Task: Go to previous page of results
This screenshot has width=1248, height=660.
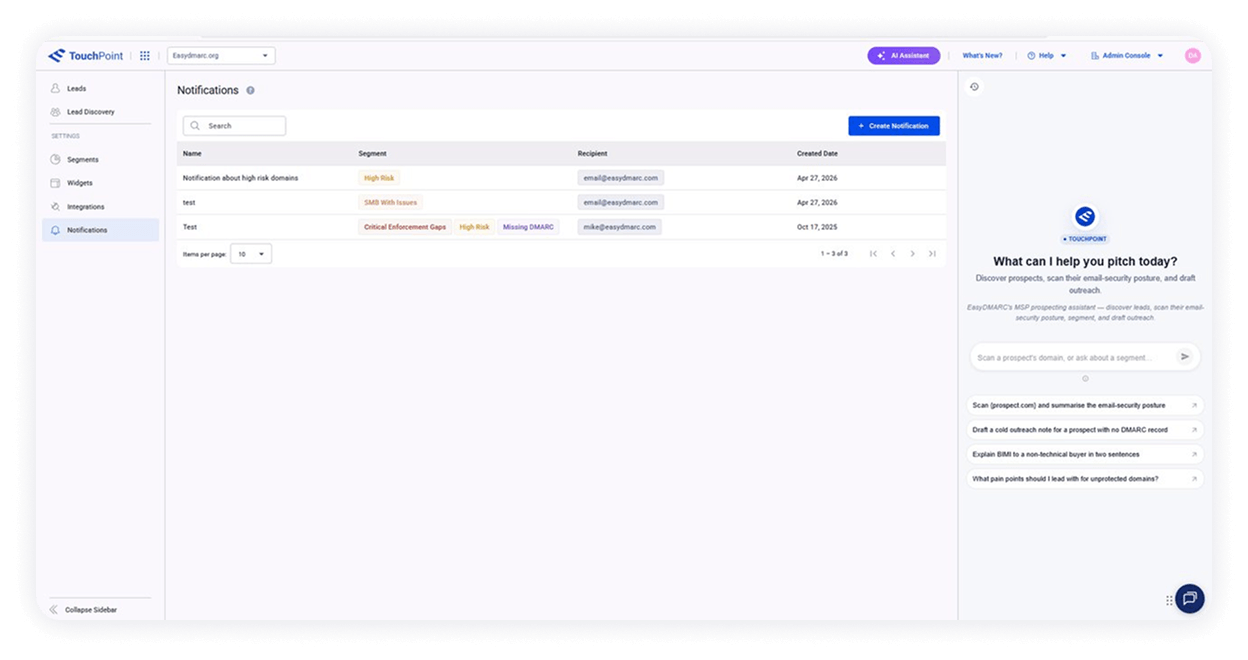Action: tap(893, 254)
